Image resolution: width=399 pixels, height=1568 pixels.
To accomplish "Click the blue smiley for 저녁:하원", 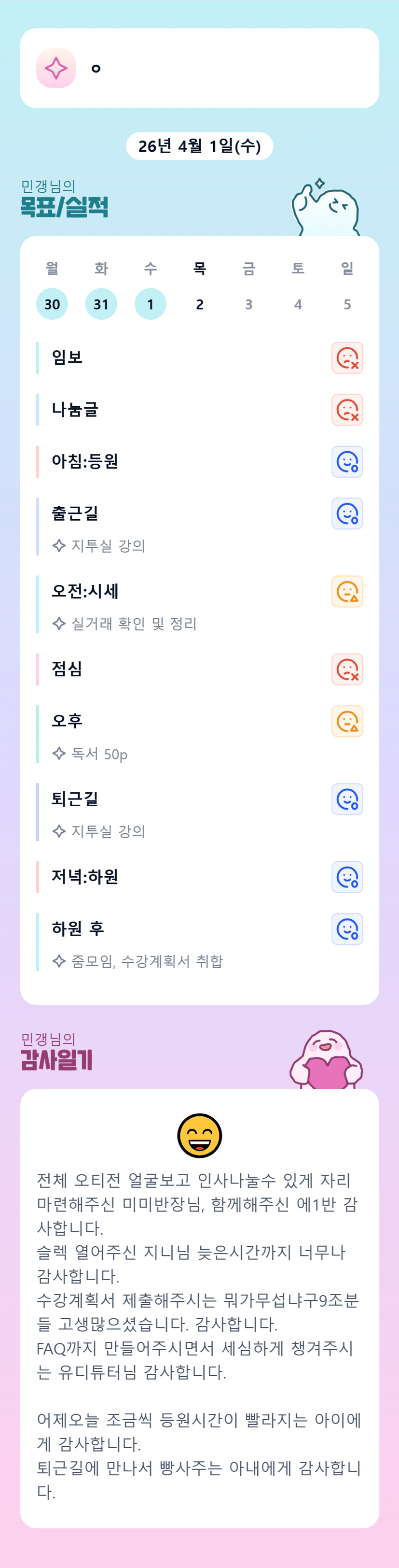I will pyautogui.click(x=347, y=877).
